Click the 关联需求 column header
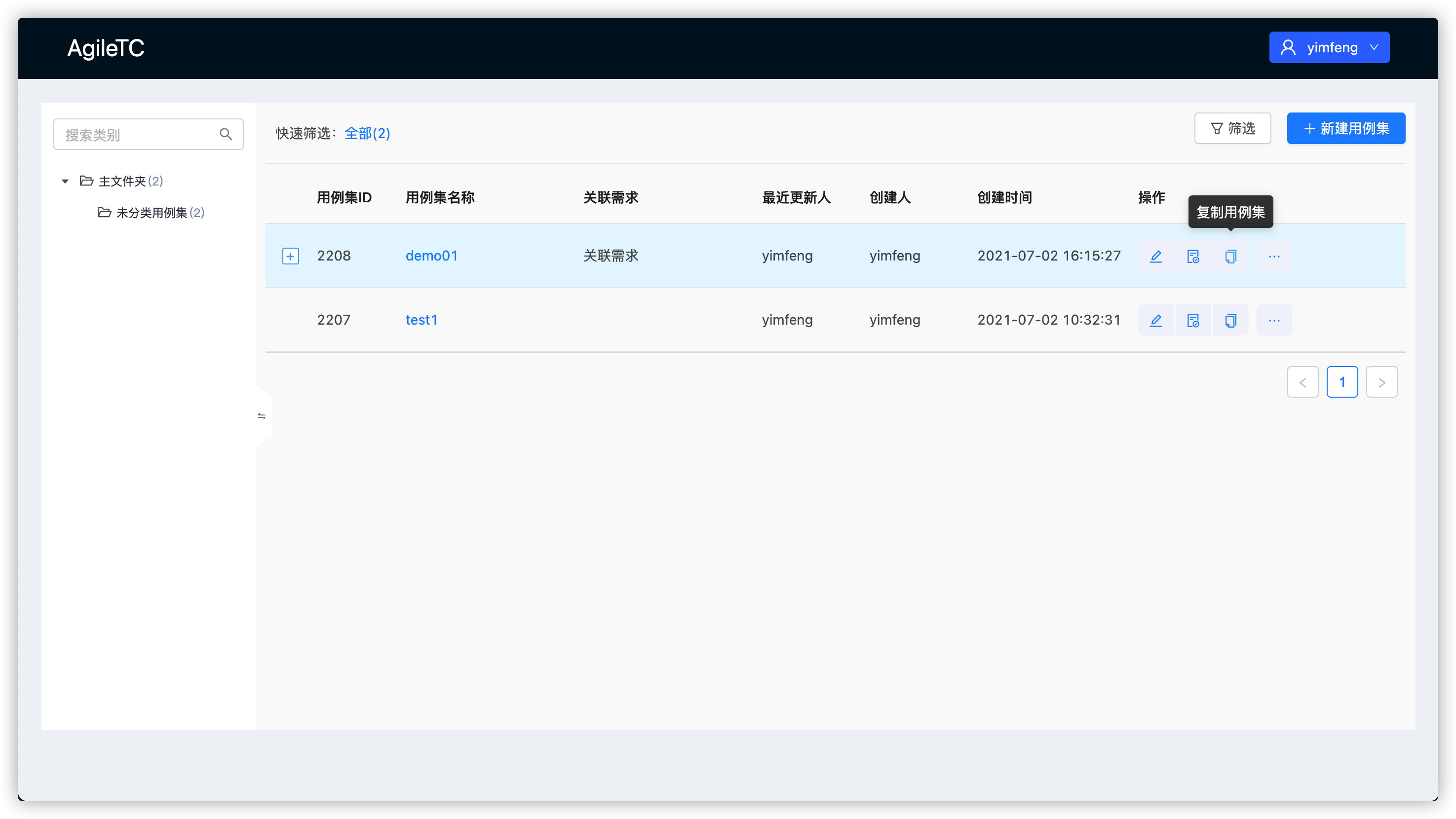Viewport: 1456px width, 819px height. click(611, 197)
